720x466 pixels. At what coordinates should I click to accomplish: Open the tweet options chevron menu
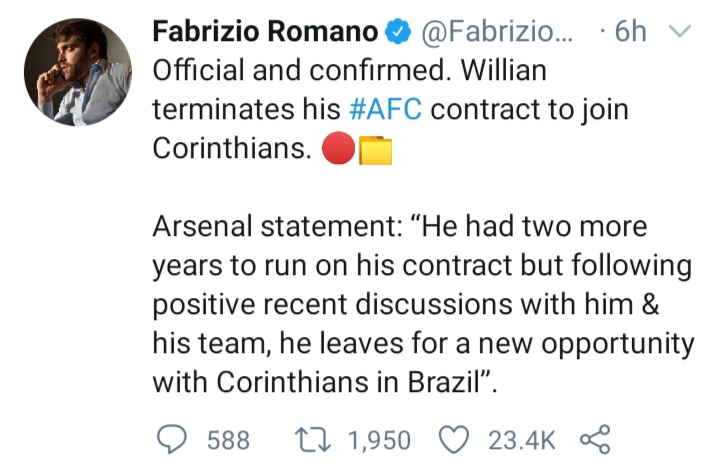point(680,31)
